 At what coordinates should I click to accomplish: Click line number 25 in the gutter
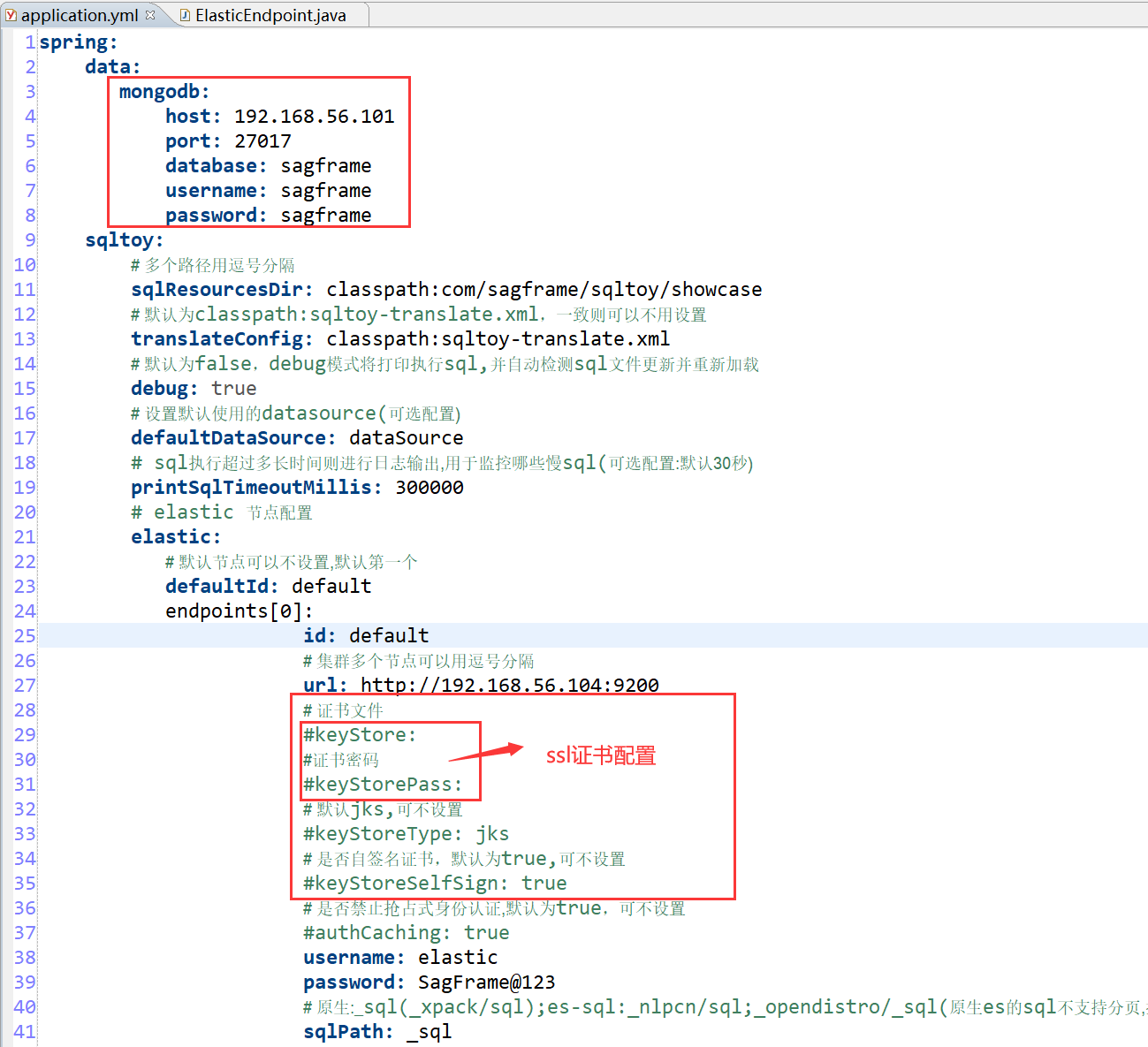point(25,636)
